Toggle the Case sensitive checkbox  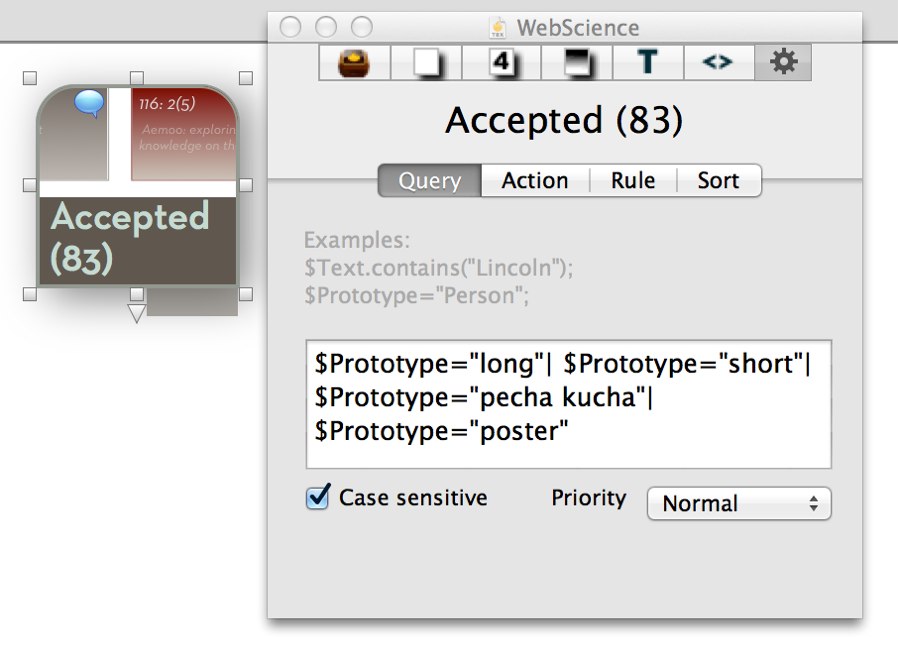(318, 497)
